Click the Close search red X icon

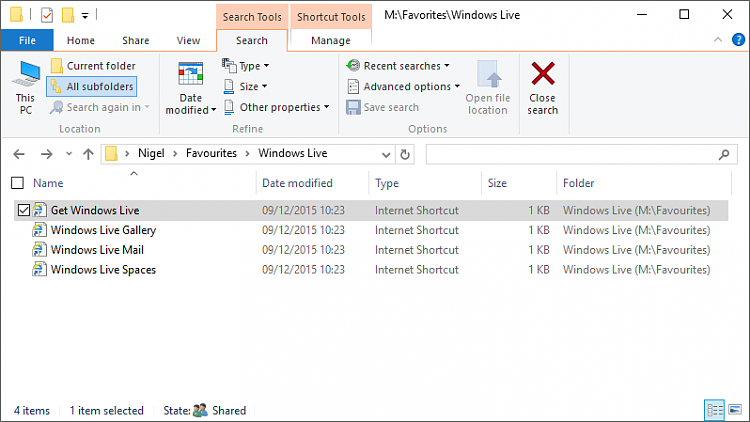pyautogui.click(x=543, y=76)
